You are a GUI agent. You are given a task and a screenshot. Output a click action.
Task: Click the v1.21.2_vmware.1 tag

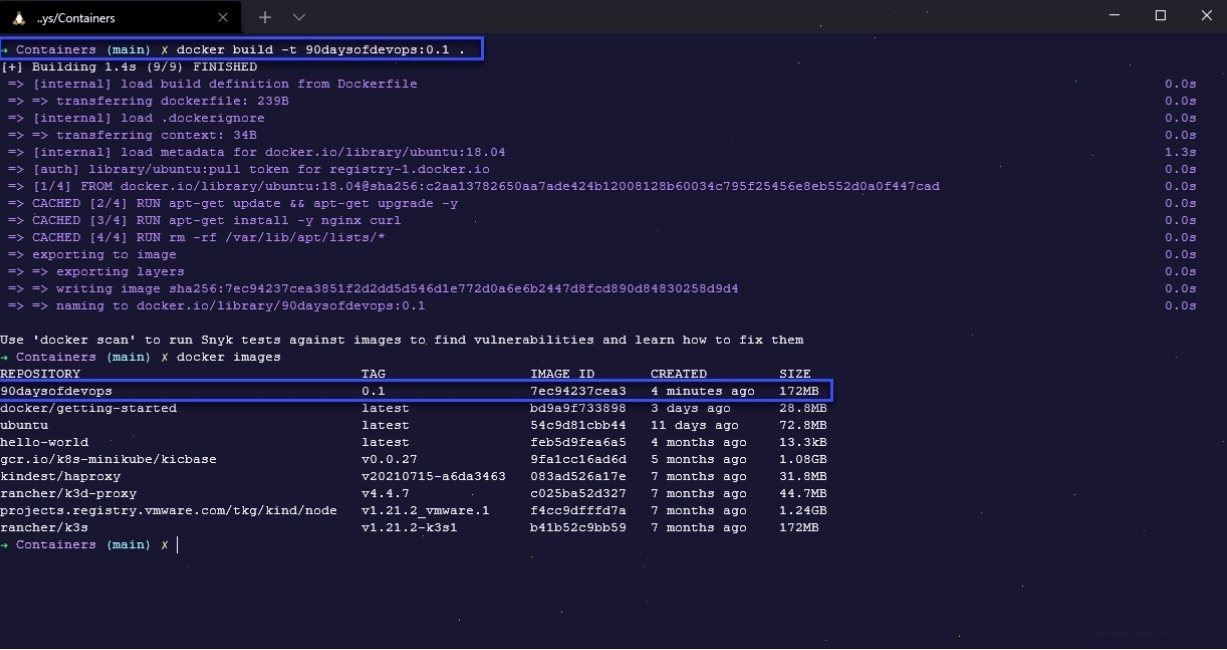point(425,510)
